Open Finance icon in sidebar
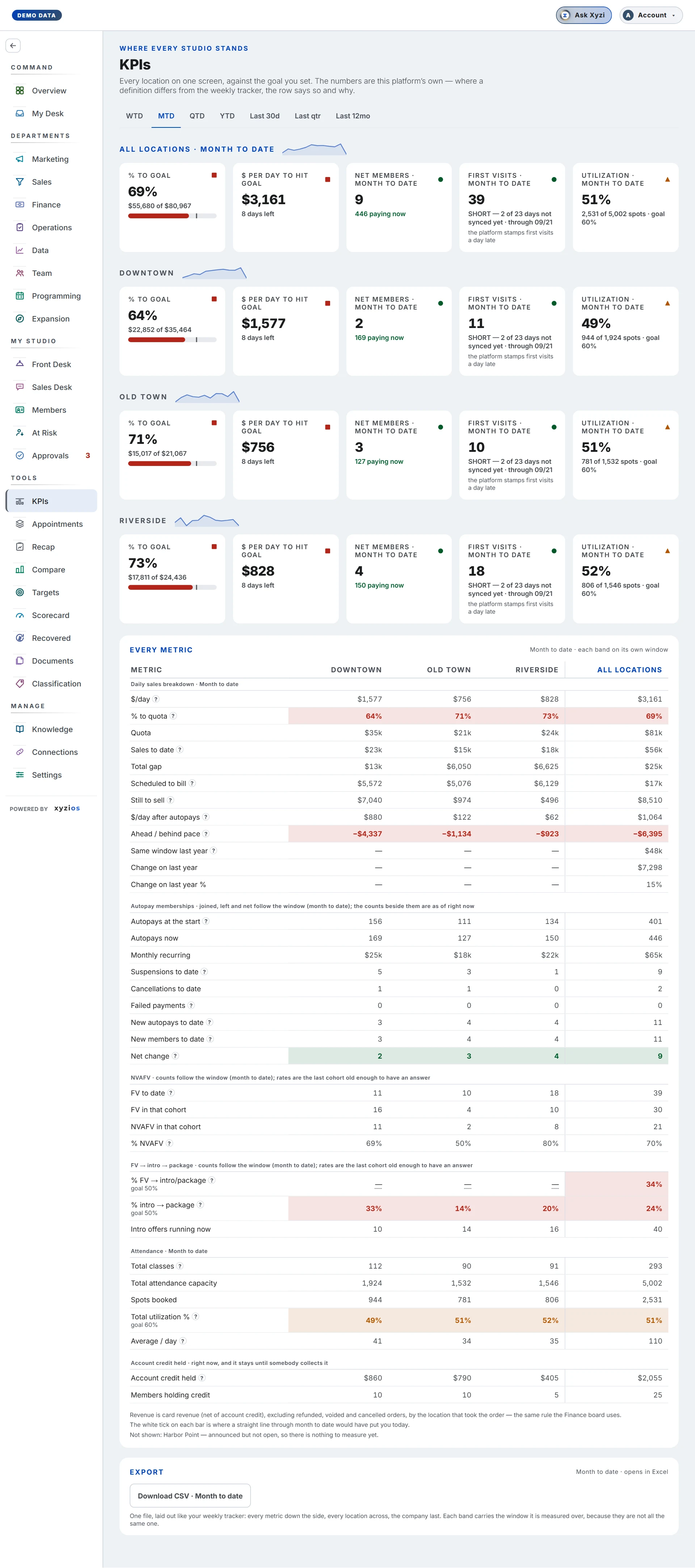This screenshot has width=695, height=1568. [x=20, y=205]
